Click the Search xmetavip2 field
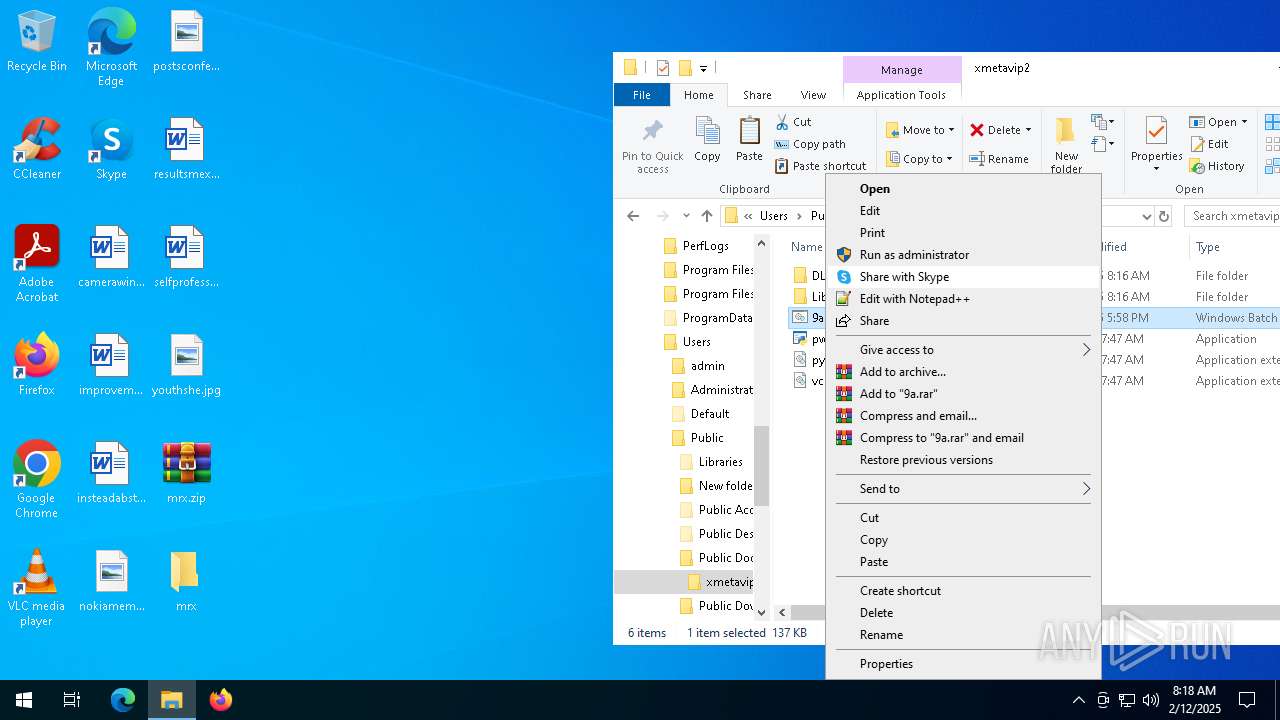Viewport: 1280px width, 720px height. point(1232,216)
